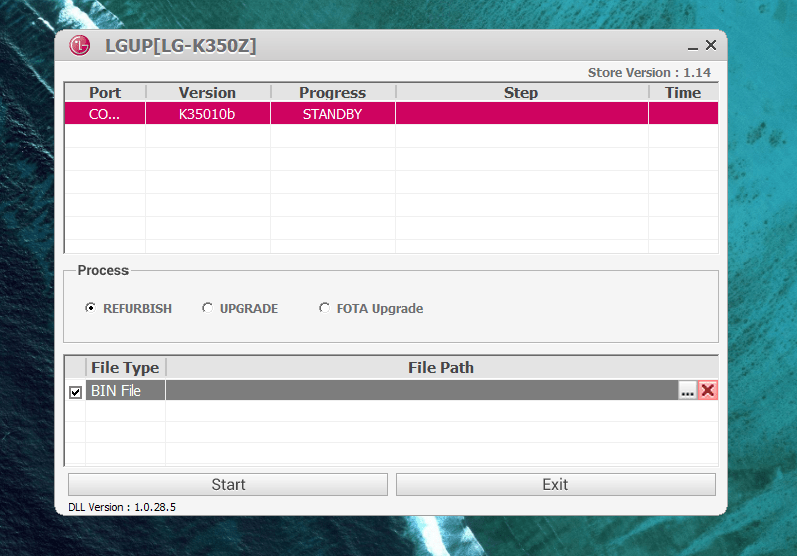Screen dimensions: 797x556
Task: Click the Store Version 1.14 label
Action: point(649,73)
